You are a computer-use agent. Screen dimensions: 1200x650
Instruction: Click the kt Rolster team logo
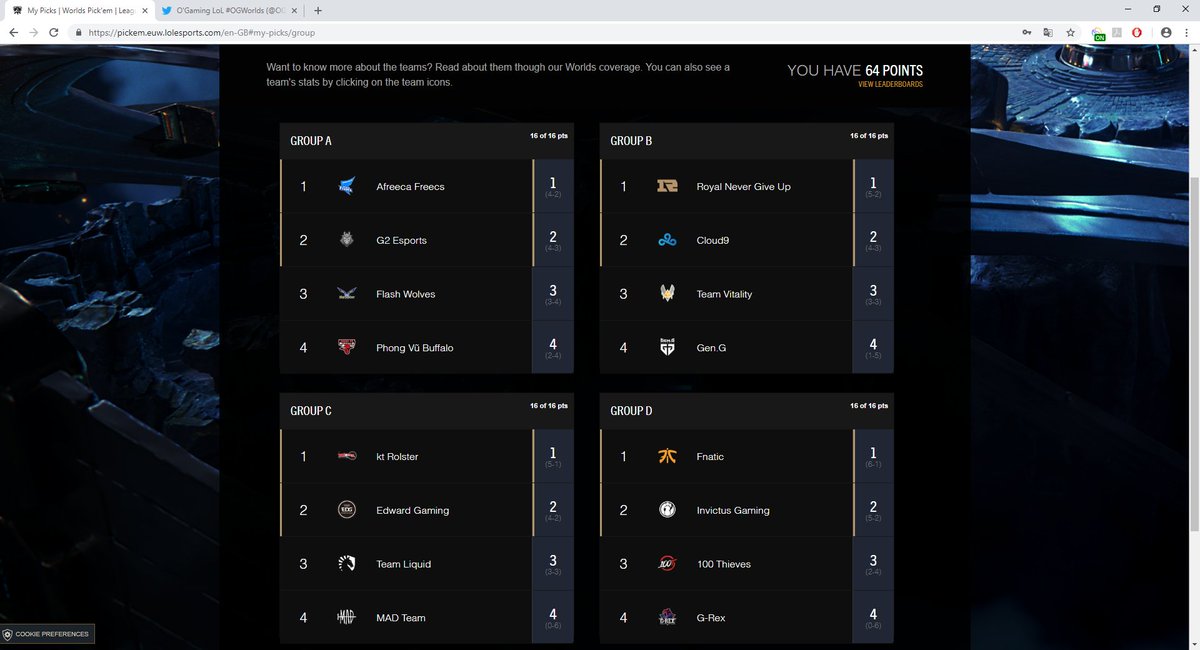click(347, 456)
